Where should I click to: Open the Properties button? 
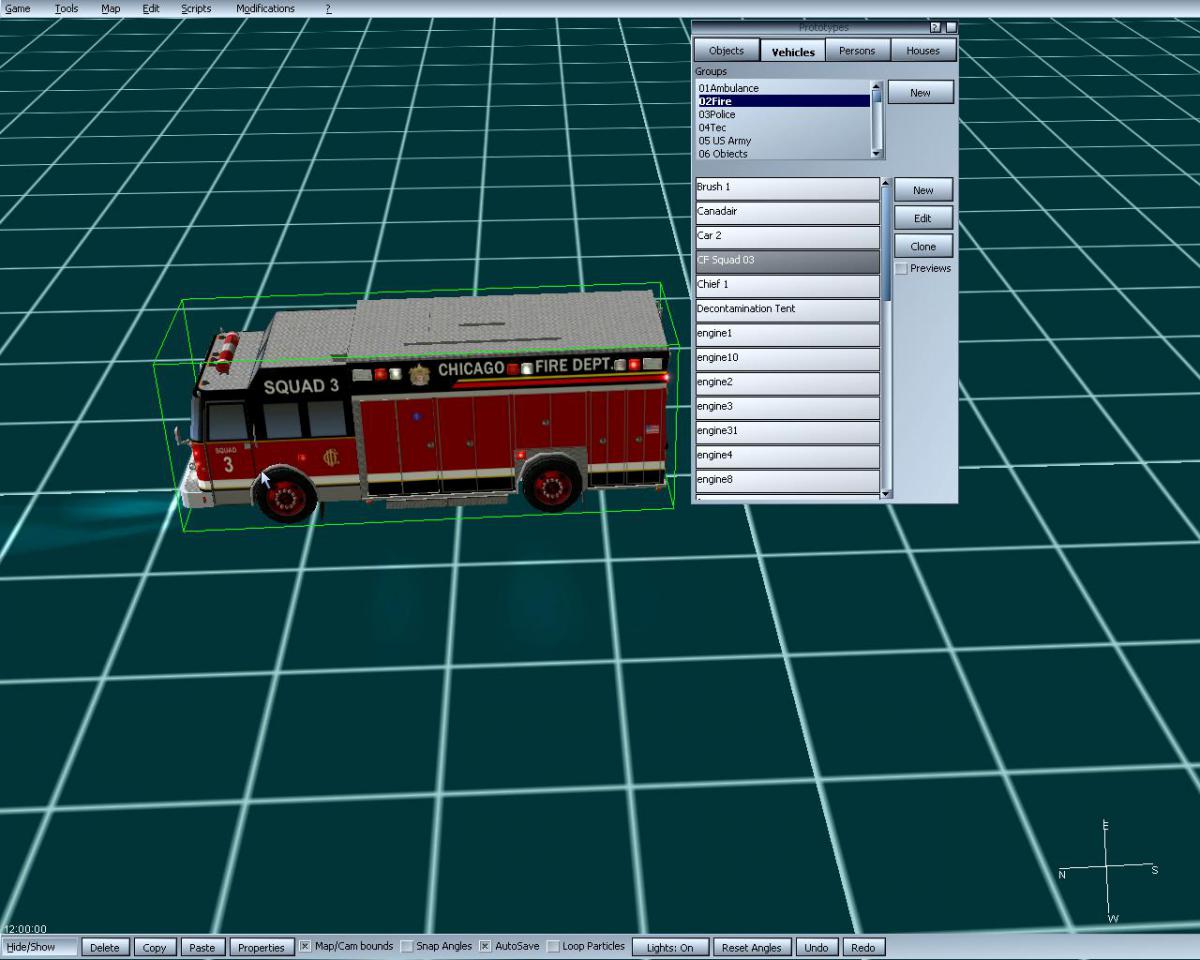pyautogui.click(x=261, y=947)
